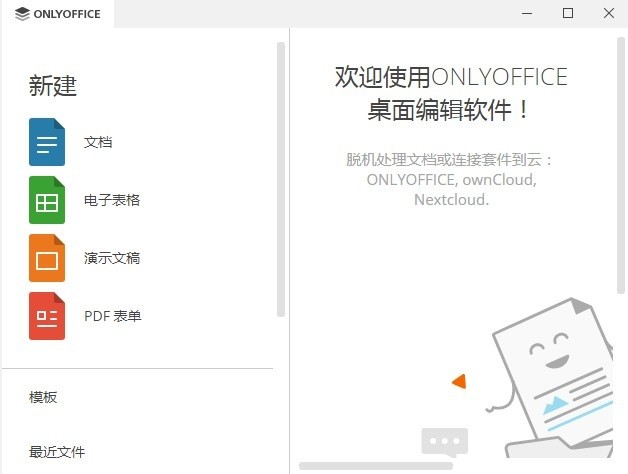Create a new PDF 表单
This screenshot has height=474, width=628.
click(x=113, y=316)
